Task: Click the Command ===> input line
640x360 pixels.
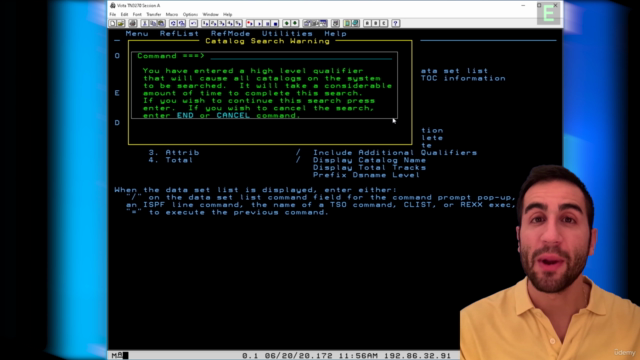Action: click(301, 56)
